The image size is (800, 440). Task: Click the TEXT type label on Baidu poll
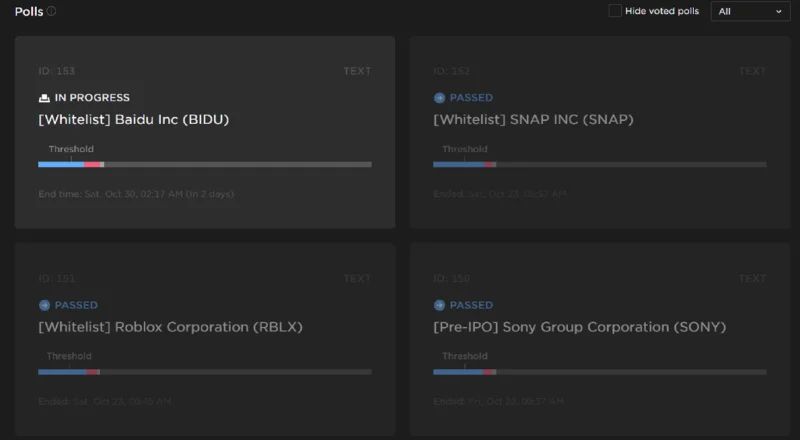[357, 71]
